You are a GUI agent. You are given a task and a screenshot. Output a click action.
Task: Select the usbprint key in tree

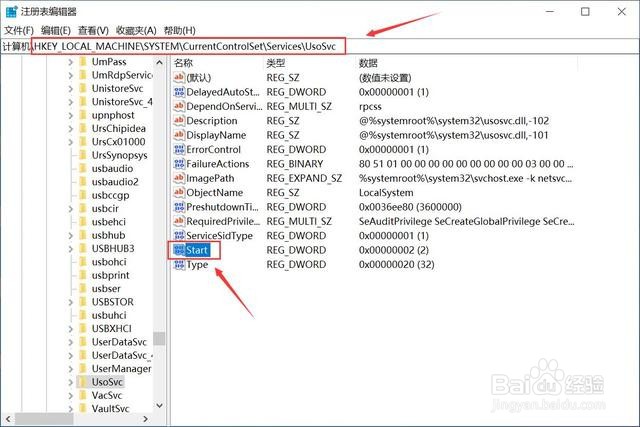(111, 276)
